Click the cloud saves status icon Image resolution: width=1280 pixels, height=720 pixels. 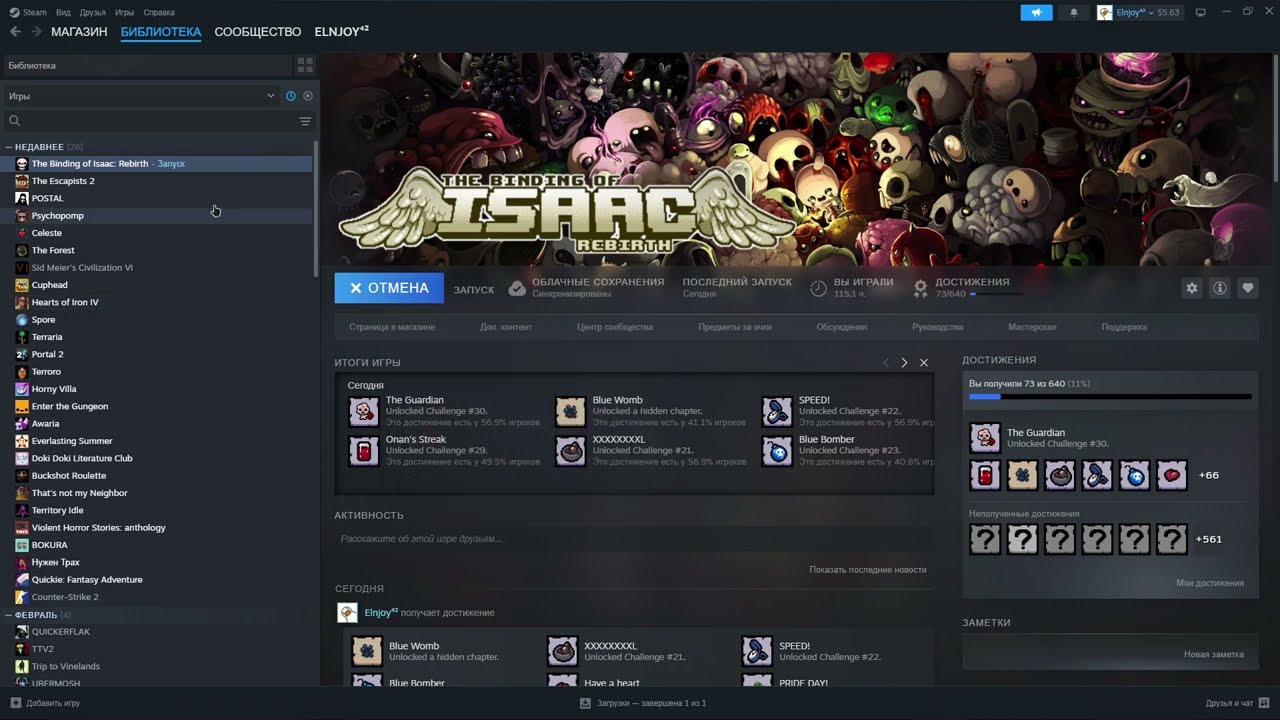pyautogui.click(x=517, y=288)
